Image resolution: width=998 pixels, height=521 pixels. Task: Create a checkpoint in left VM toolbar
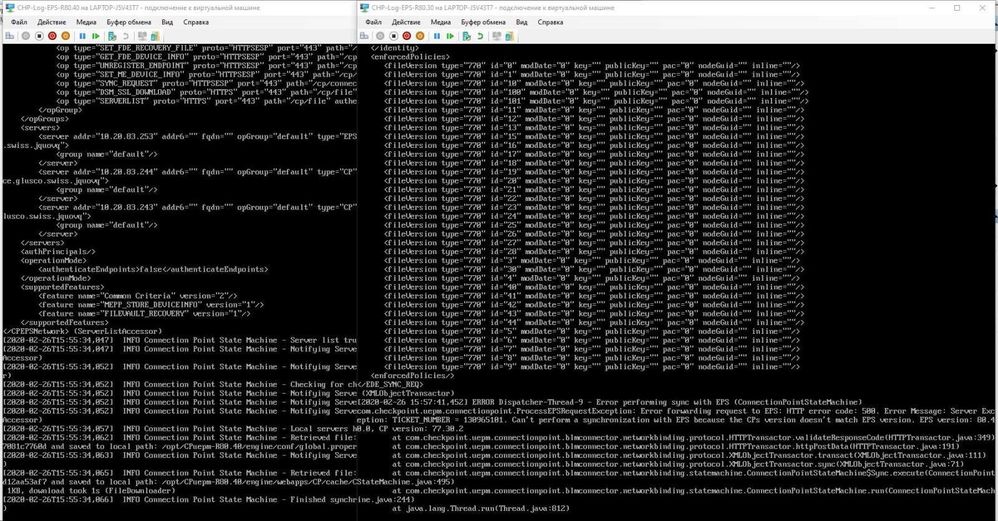tap(110, 35)
